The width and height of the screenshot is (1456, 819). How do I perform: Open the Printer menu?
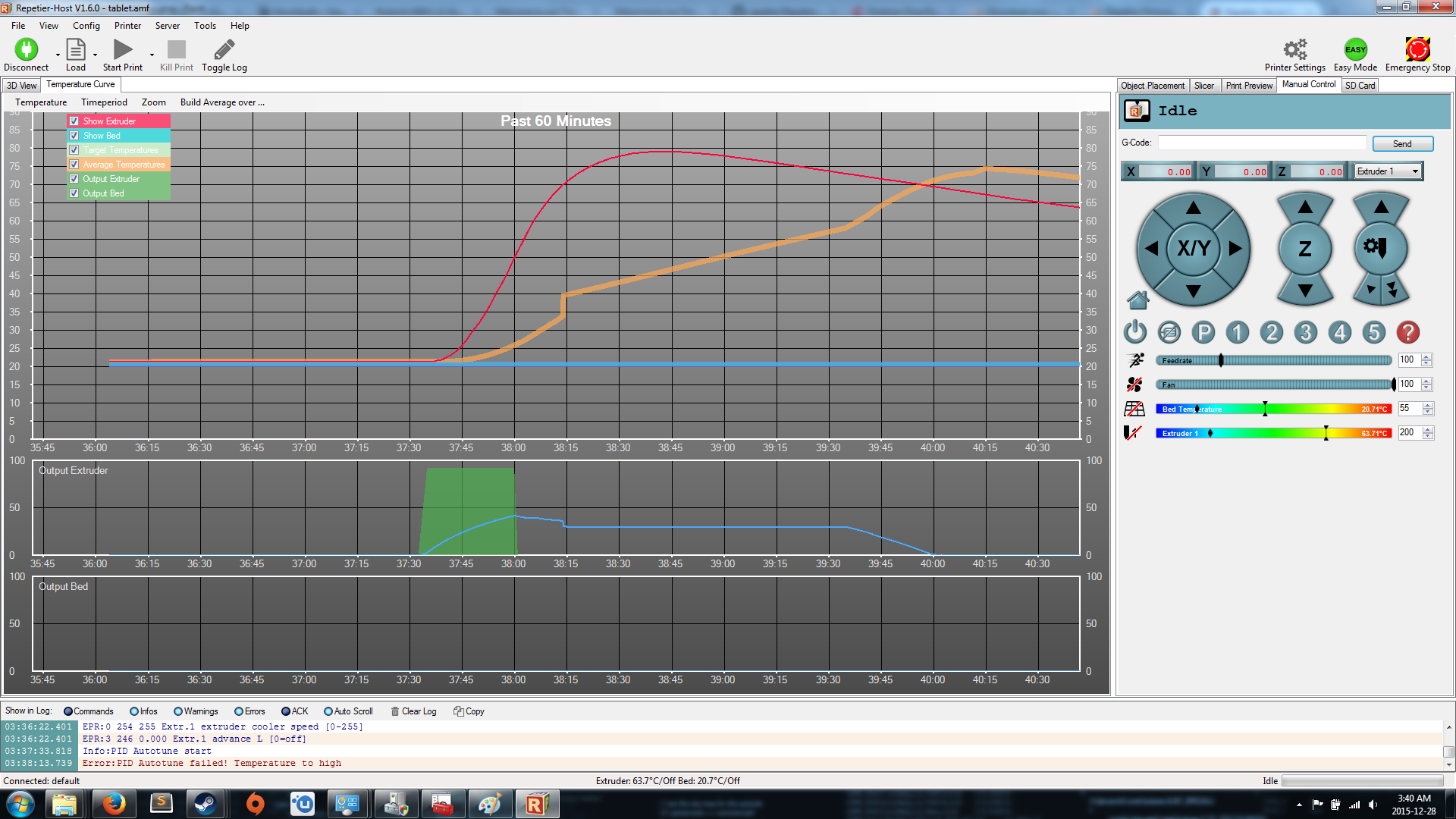click(127, 26)
